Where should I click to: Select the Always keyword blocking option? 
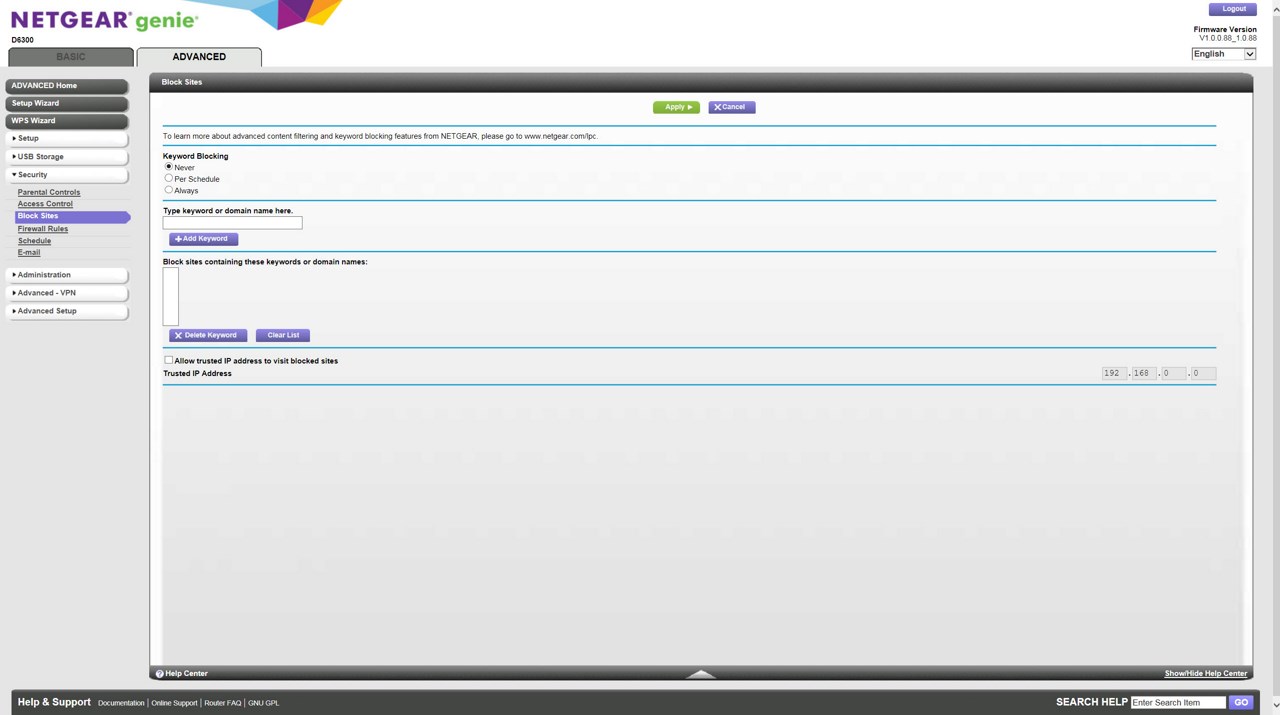(x=169, y=189)
